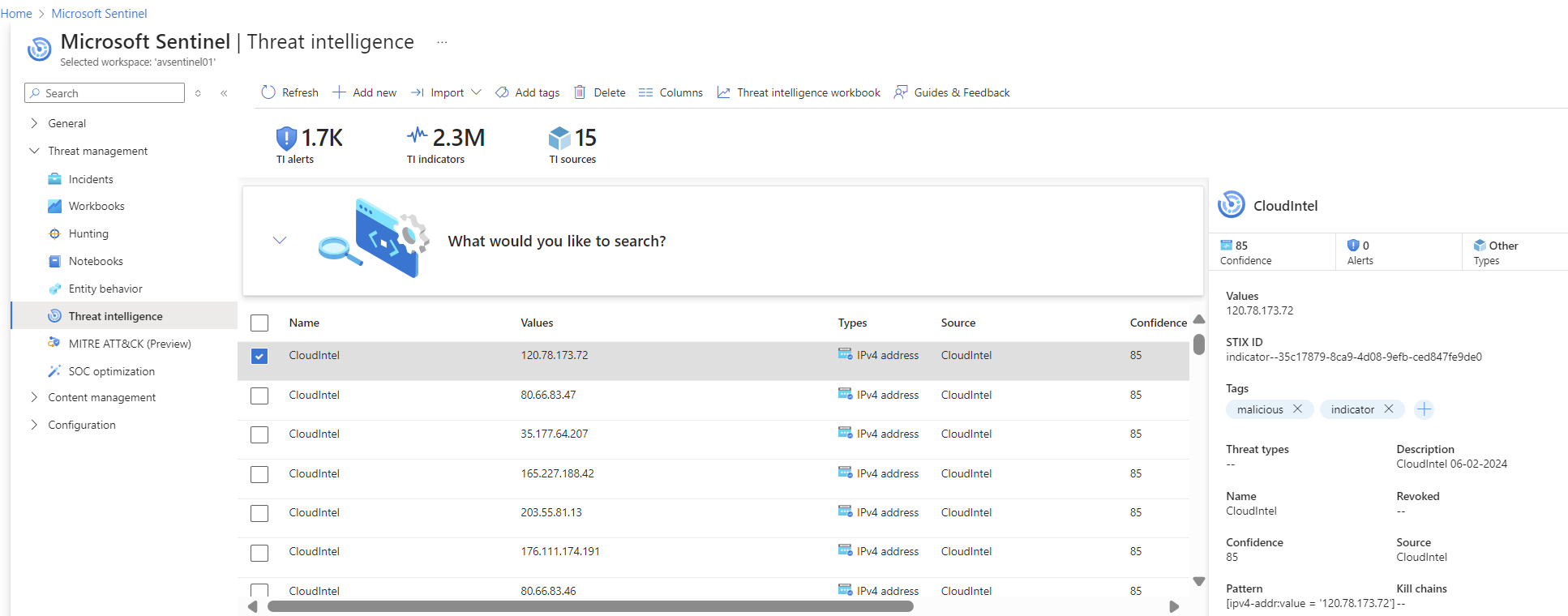Check the 80.66.83.46 row checkbox
Image resolution: width=1568 pixels, height=616 pixels.
259,591
